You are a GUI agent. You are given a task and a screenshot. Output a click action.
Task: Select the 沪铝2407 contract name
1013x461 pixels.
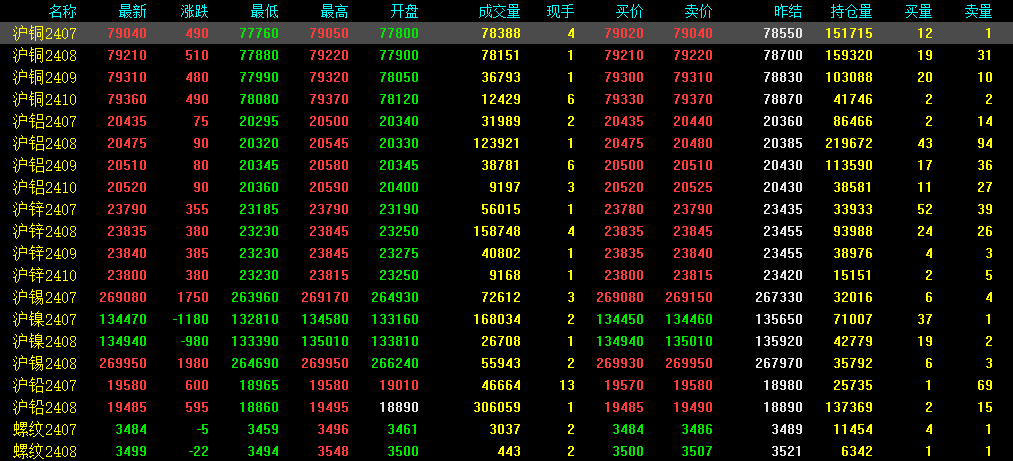(45, 121)
